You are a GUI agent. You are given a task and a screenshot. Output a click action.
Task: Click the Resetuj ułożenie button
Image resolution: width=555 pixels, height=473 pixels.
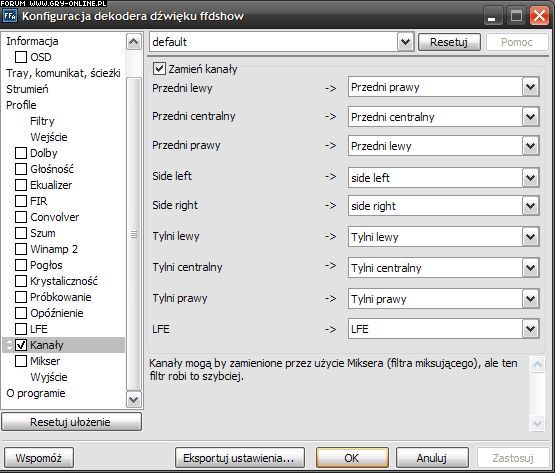(x=71, y=422)
